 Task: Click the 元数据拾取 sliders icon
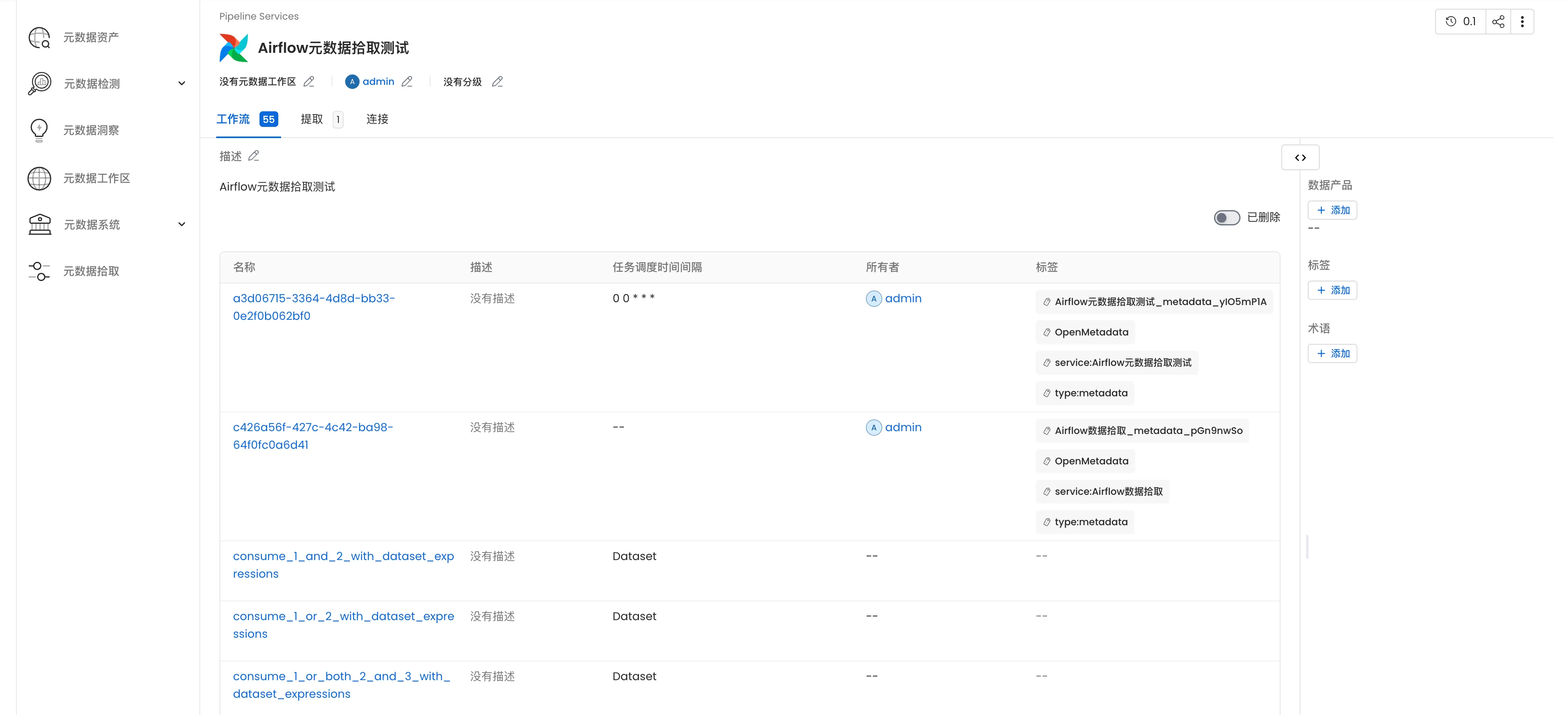(40, 271)
